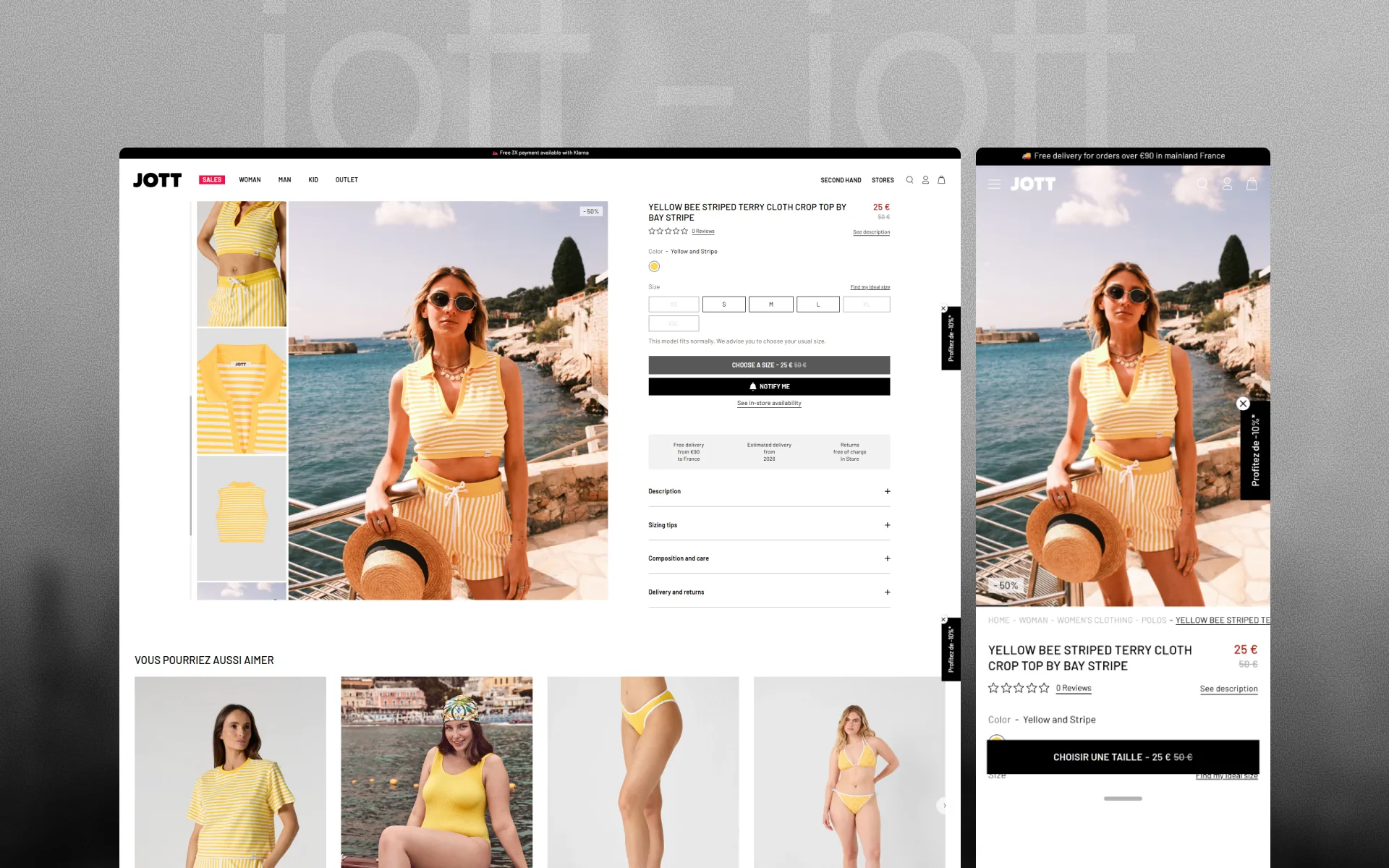Open desktop Find my ideal size link

(x=870, y=287)
